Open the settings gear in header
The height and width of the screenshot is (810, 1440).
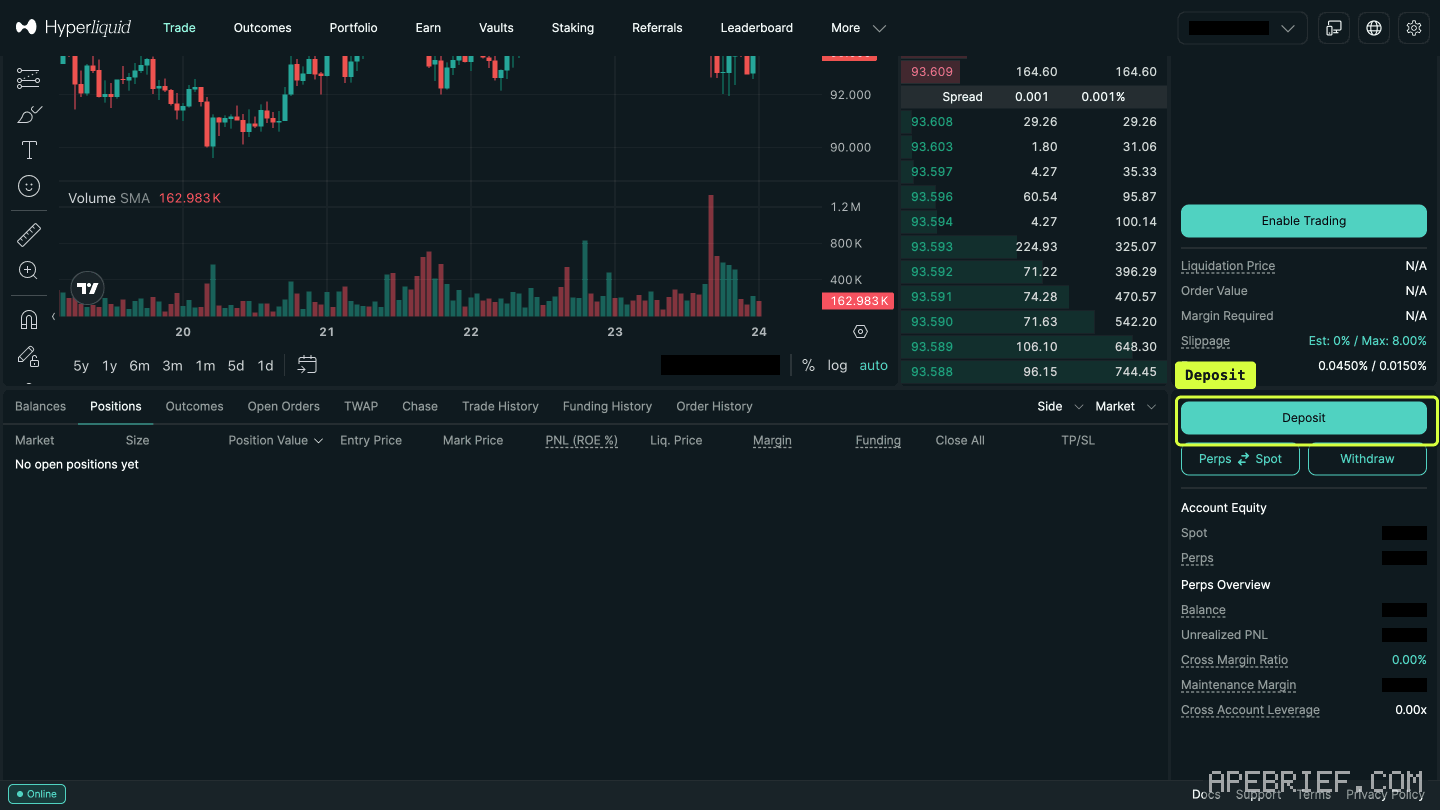pyautogui.click(x=1413, y=28)
